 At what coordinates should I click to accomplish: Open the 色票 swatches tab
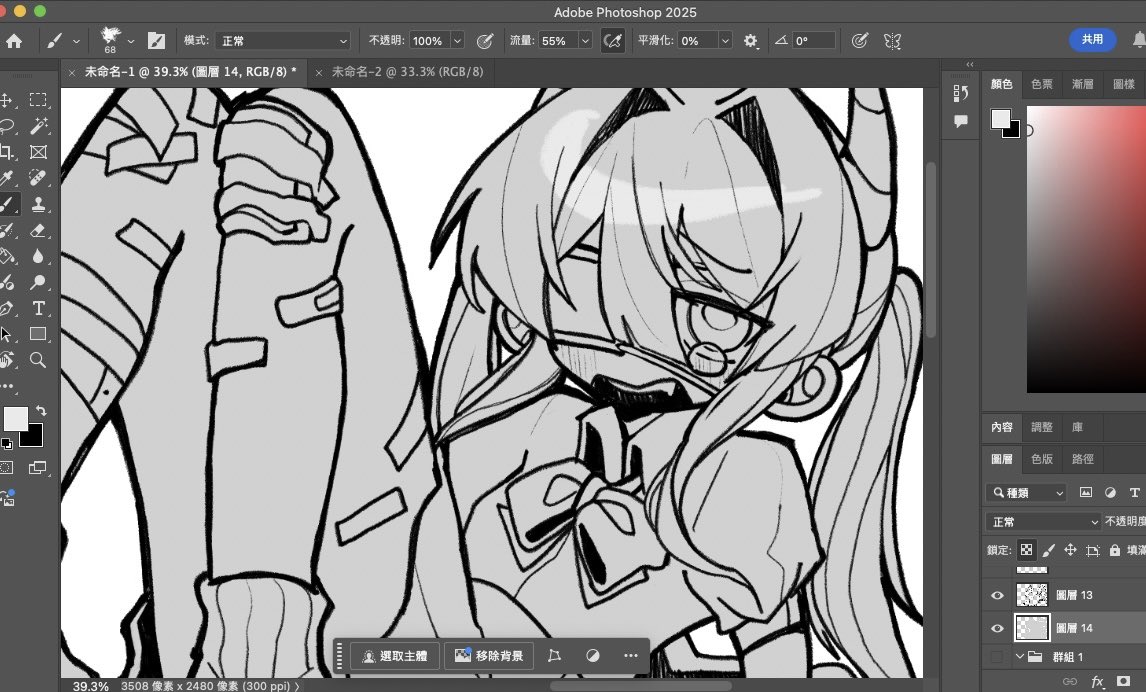tap(1041, 84)
